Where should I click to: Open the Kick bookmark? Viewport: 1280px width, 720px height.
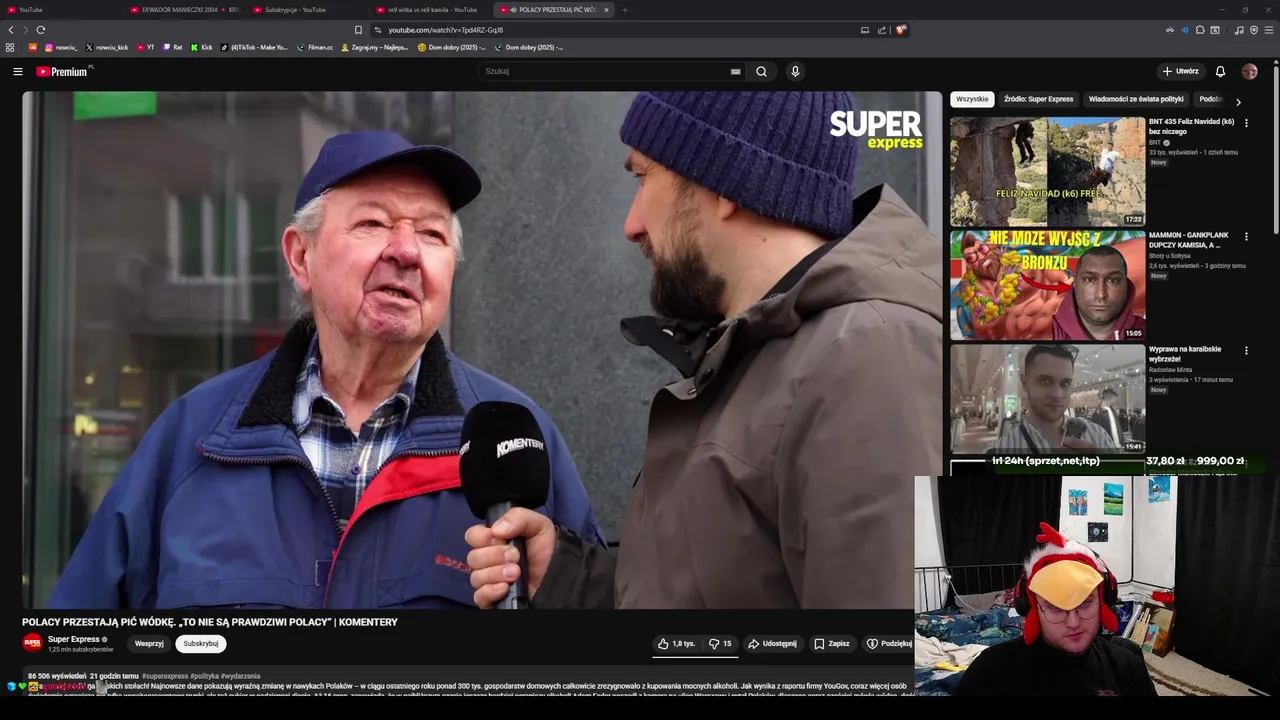[x=201, y=47]
